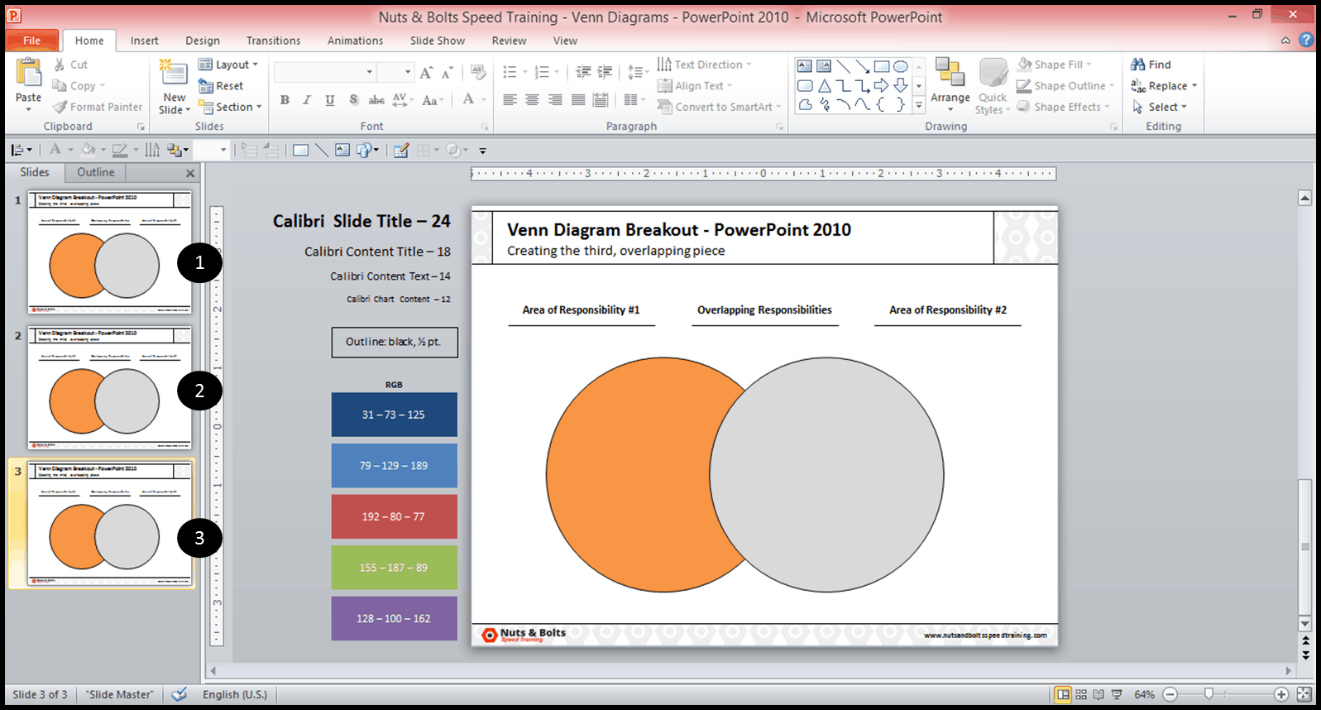Click the Format Painter button

click(x=98, y=107)
